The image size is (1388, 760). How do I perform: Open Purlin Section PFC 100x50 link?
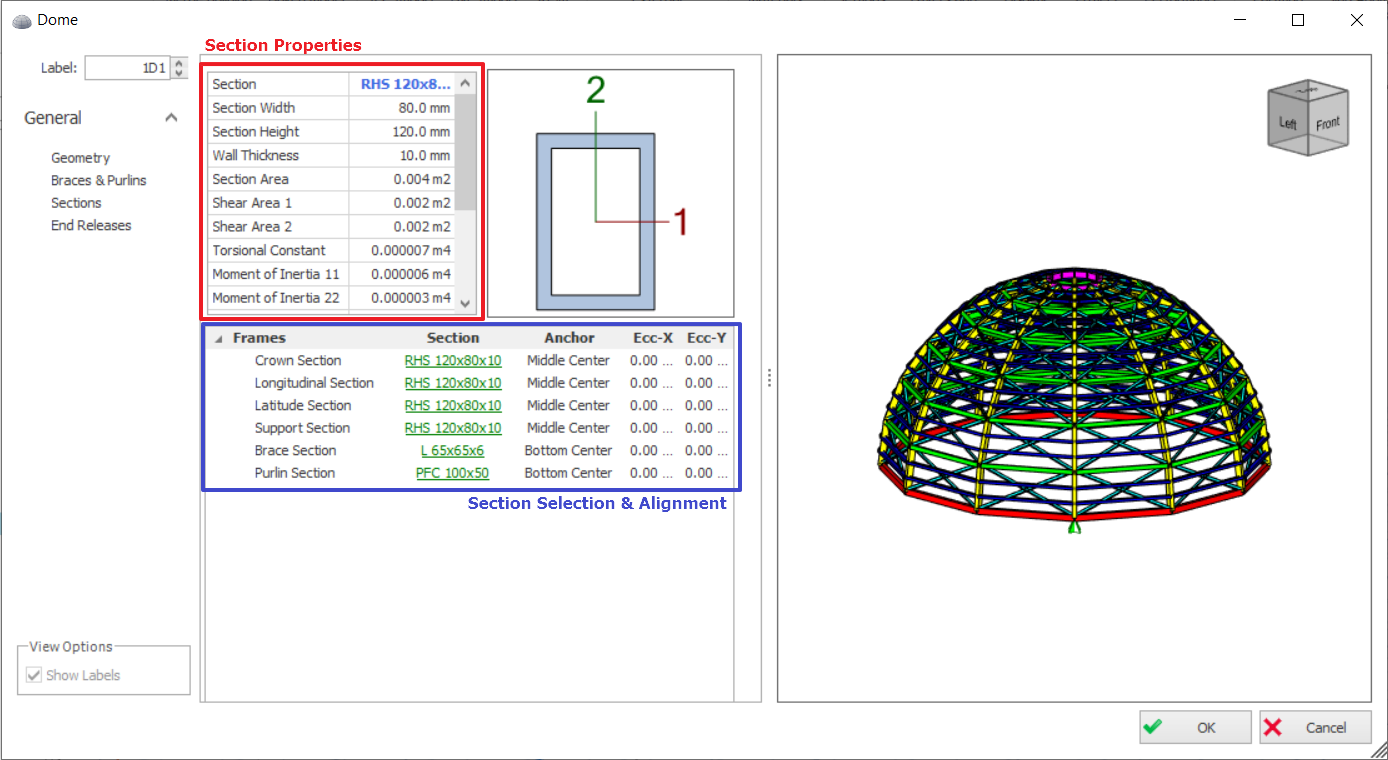[452, 473]
